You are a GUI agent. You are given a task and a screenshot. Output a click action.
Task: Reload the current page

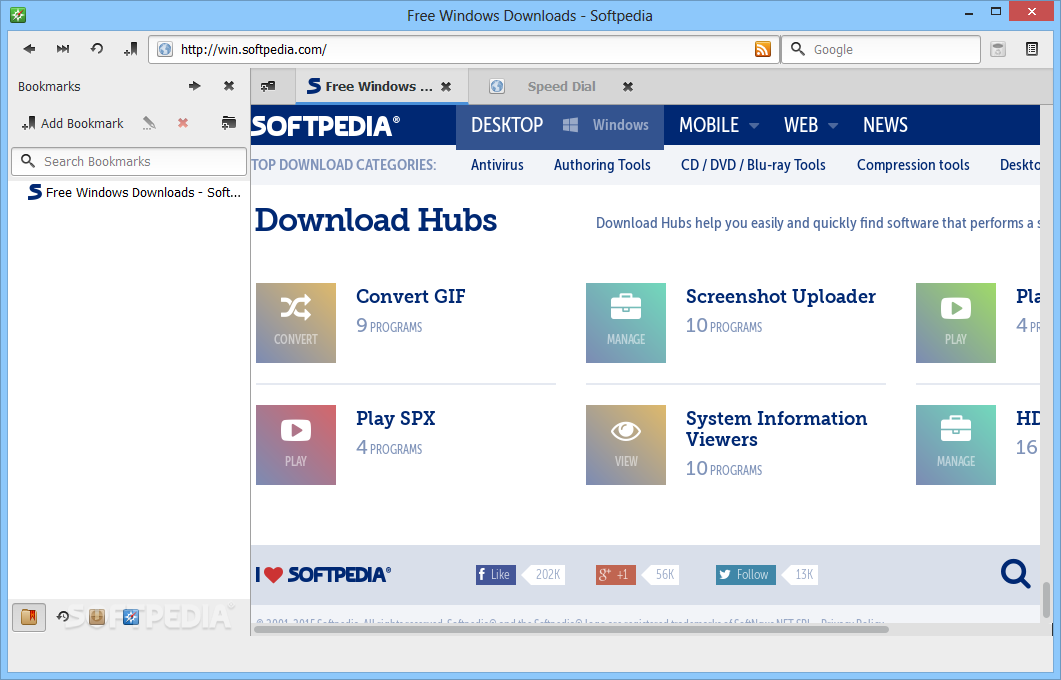pyautogui.click(x=97, y=49)
